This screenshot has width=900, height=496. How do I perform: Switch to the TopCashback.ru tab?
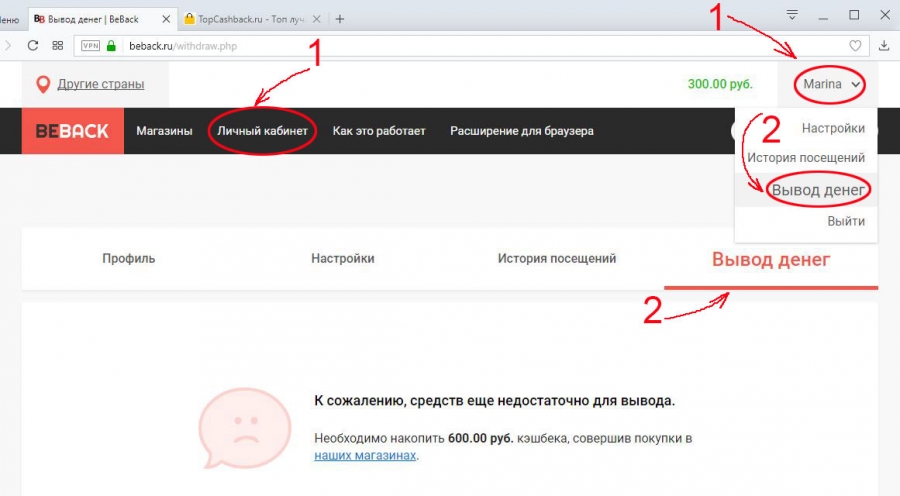point(251,19)
